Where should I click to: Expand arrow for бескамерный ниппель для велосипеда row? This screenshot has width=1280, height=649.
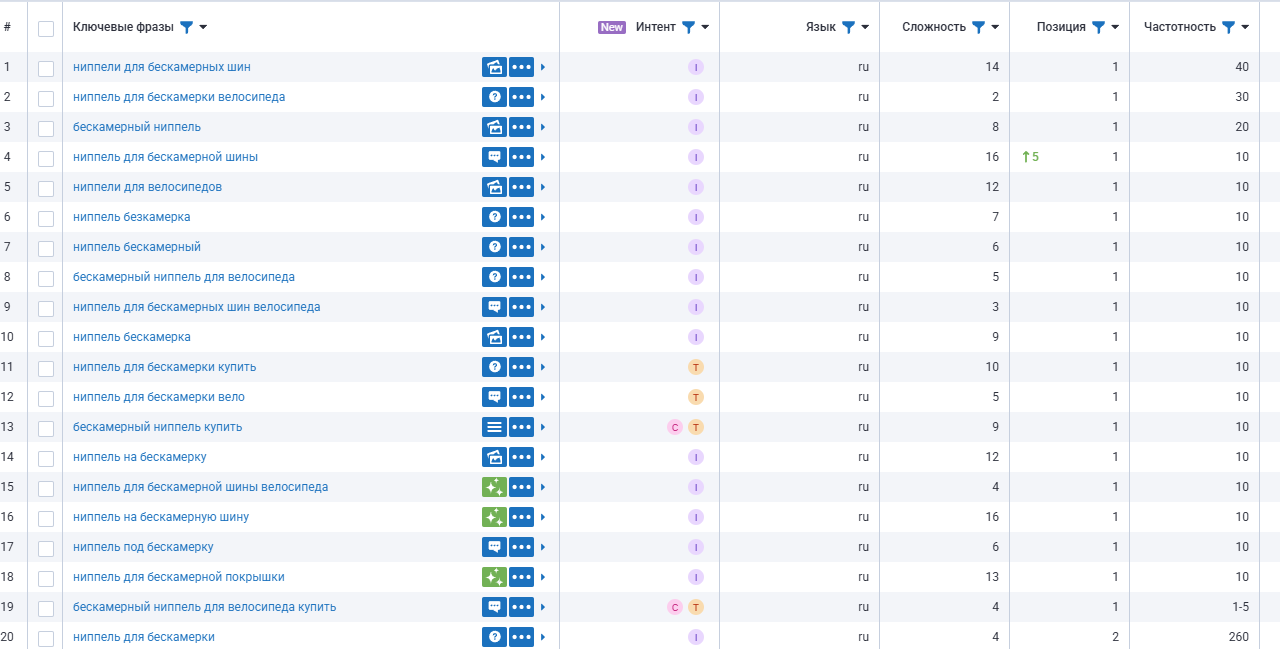coord(543,277)
